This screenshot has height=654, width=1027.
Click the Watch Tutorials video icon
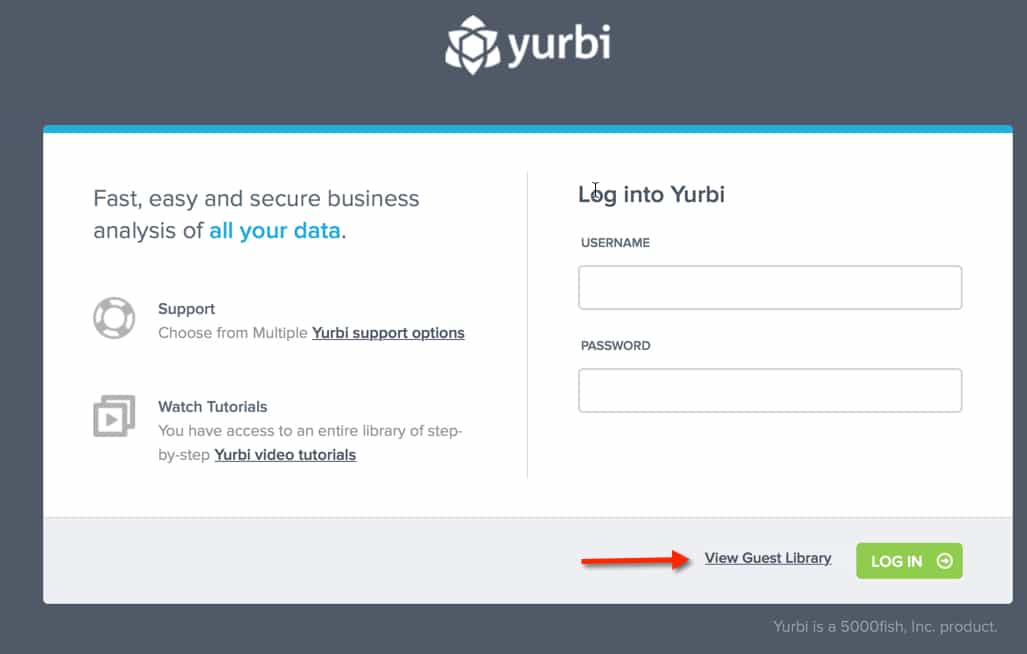click(x=114, y=416)
